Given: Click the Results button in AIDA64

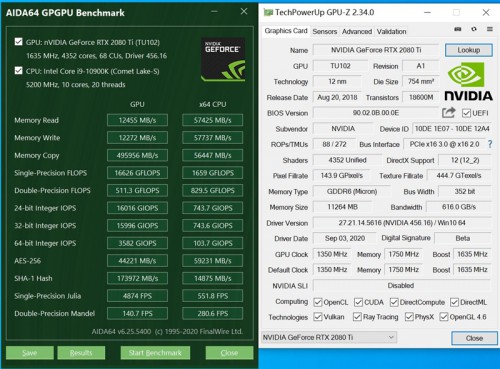Looking at the screenshot, I should [x=81, y=353].
